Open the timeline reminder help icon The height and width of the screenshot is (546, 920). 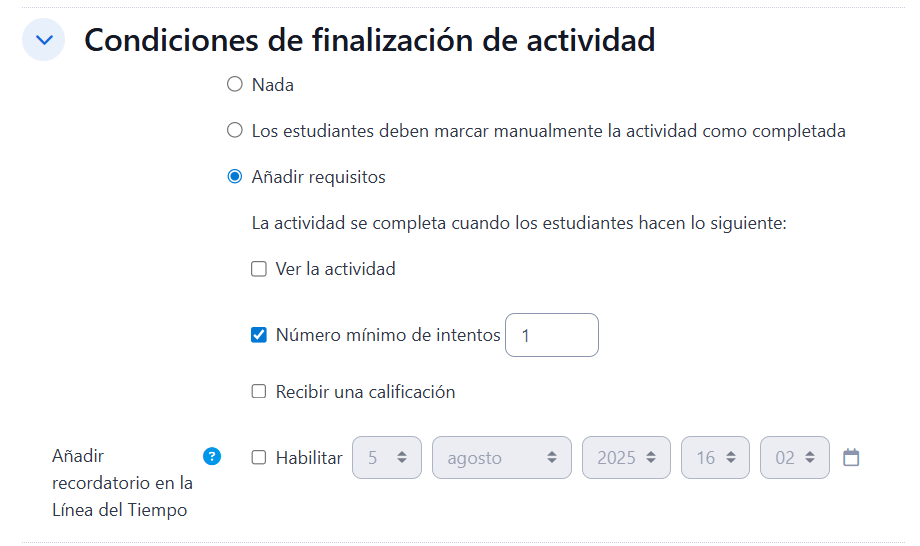click(212, 457)
